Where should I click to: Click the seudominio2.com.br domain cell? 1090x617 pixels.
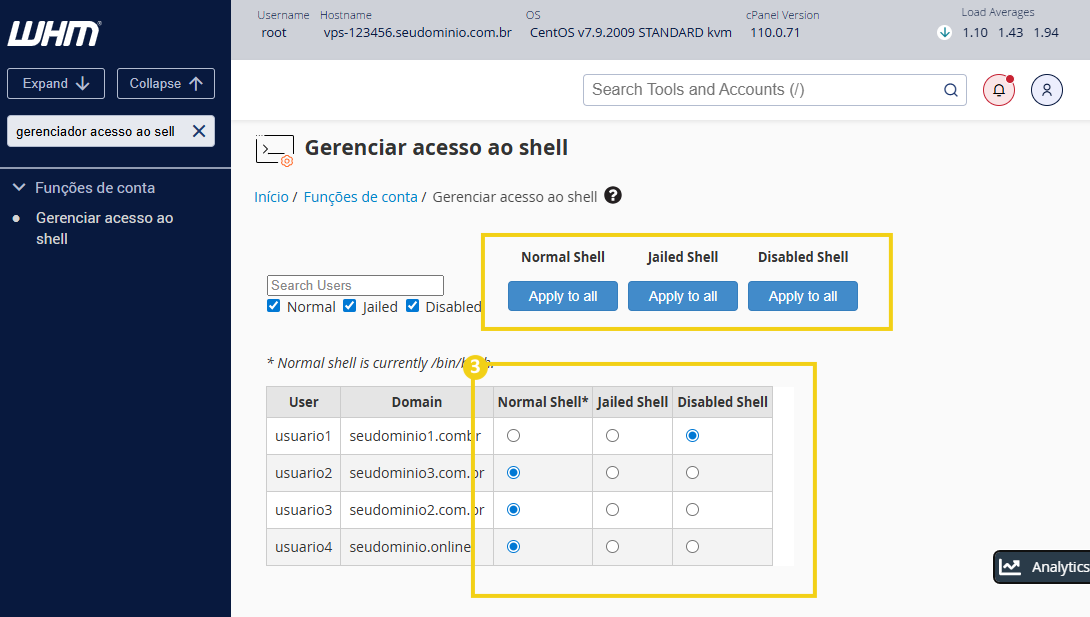coord(416,509)
